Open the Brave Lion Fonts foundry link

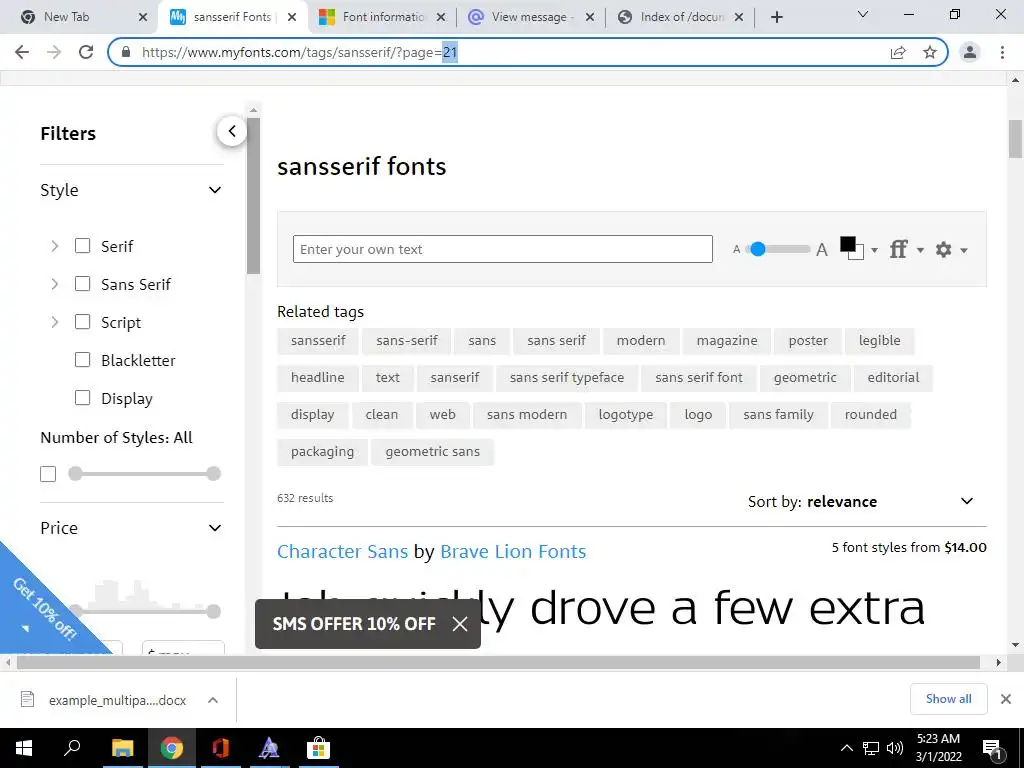[513, 551]
